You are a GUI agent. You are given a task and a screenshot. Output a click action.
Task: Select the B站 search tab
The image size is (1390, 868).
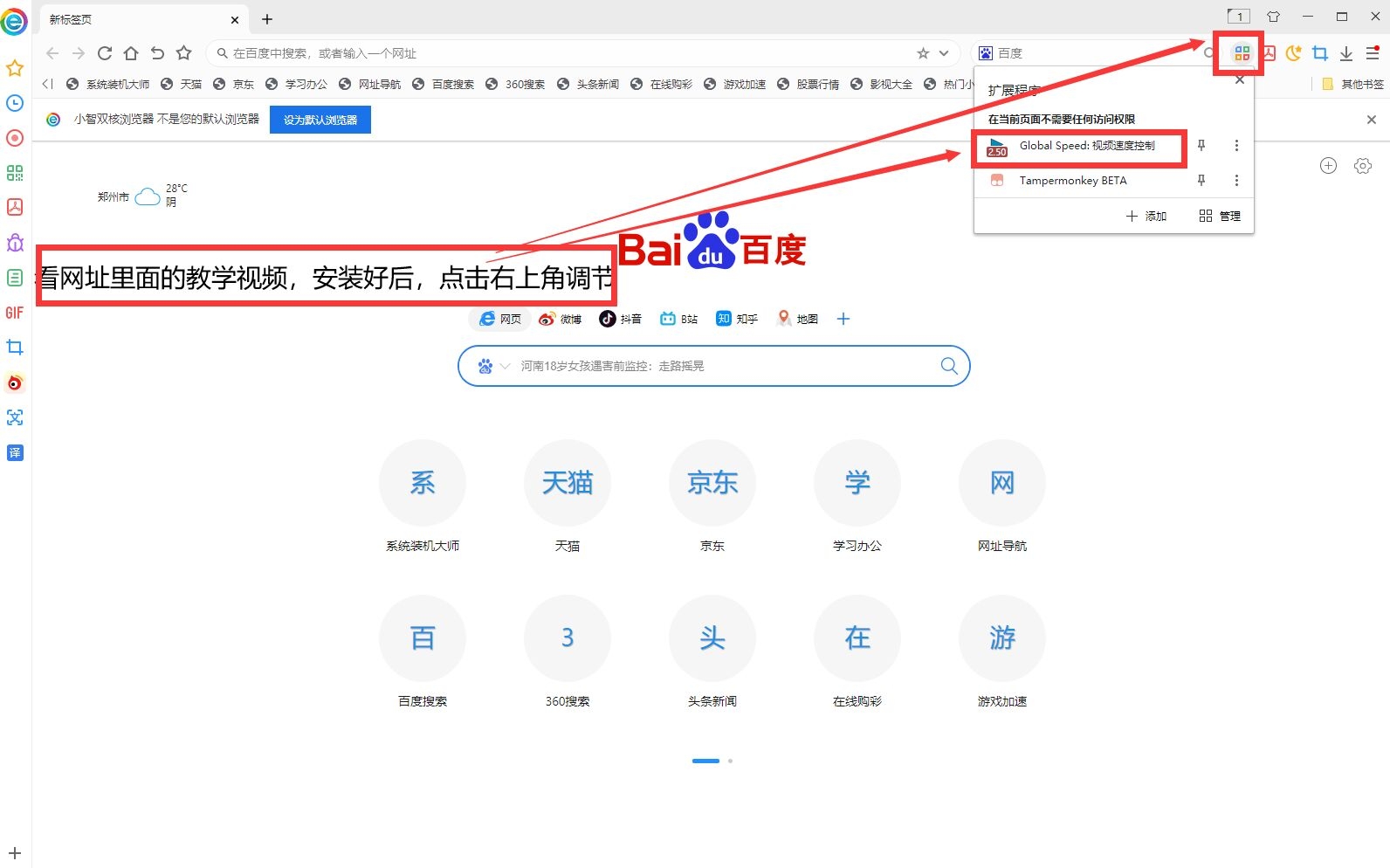678,319
